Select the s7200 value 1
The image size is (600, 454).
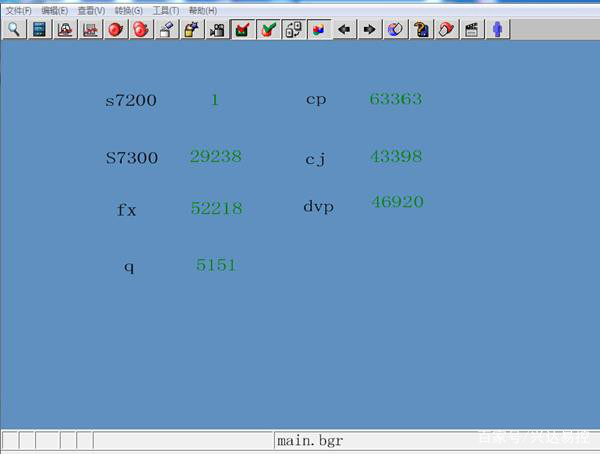pos(215,100)
